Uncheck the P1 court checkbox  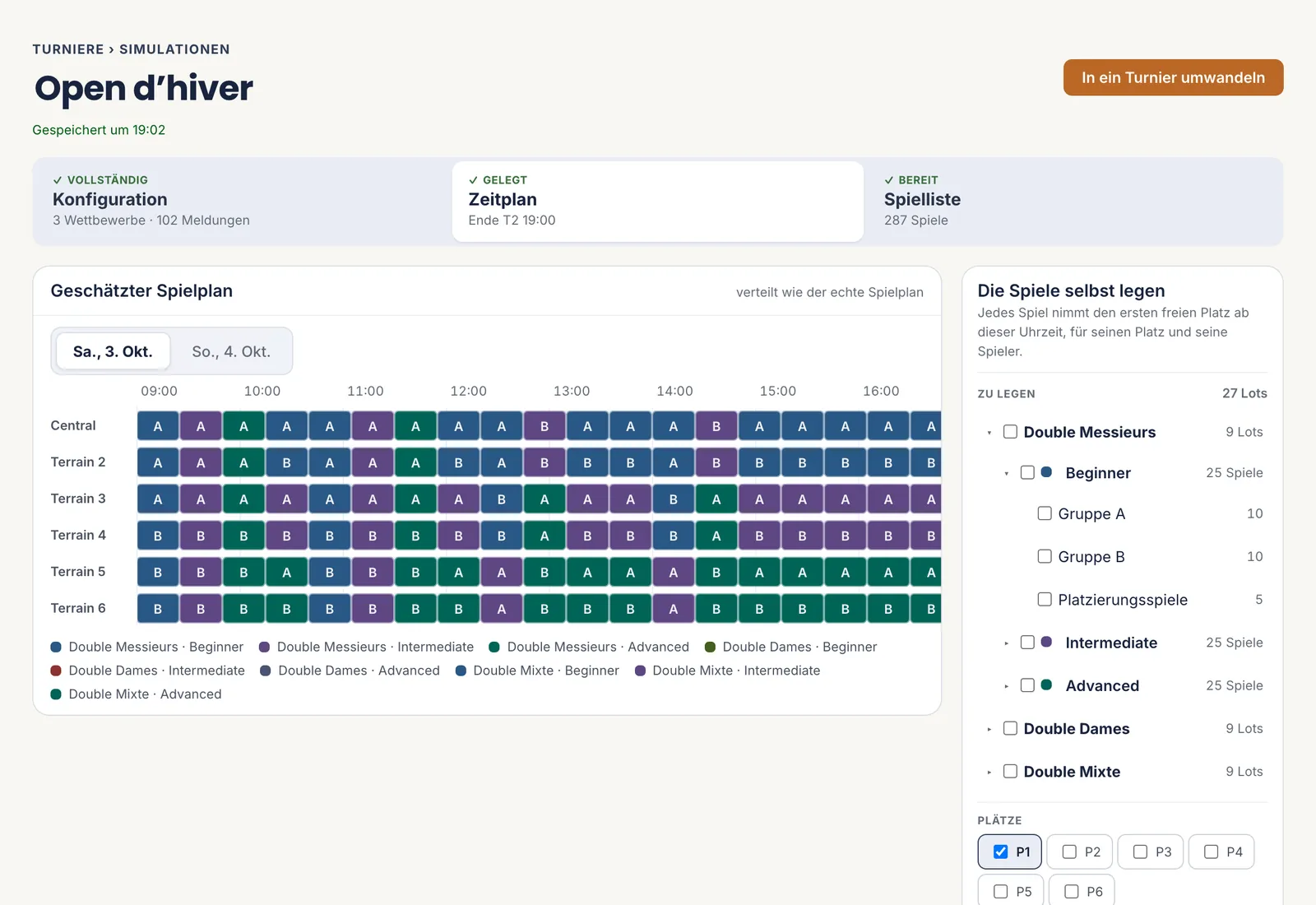1000,852
